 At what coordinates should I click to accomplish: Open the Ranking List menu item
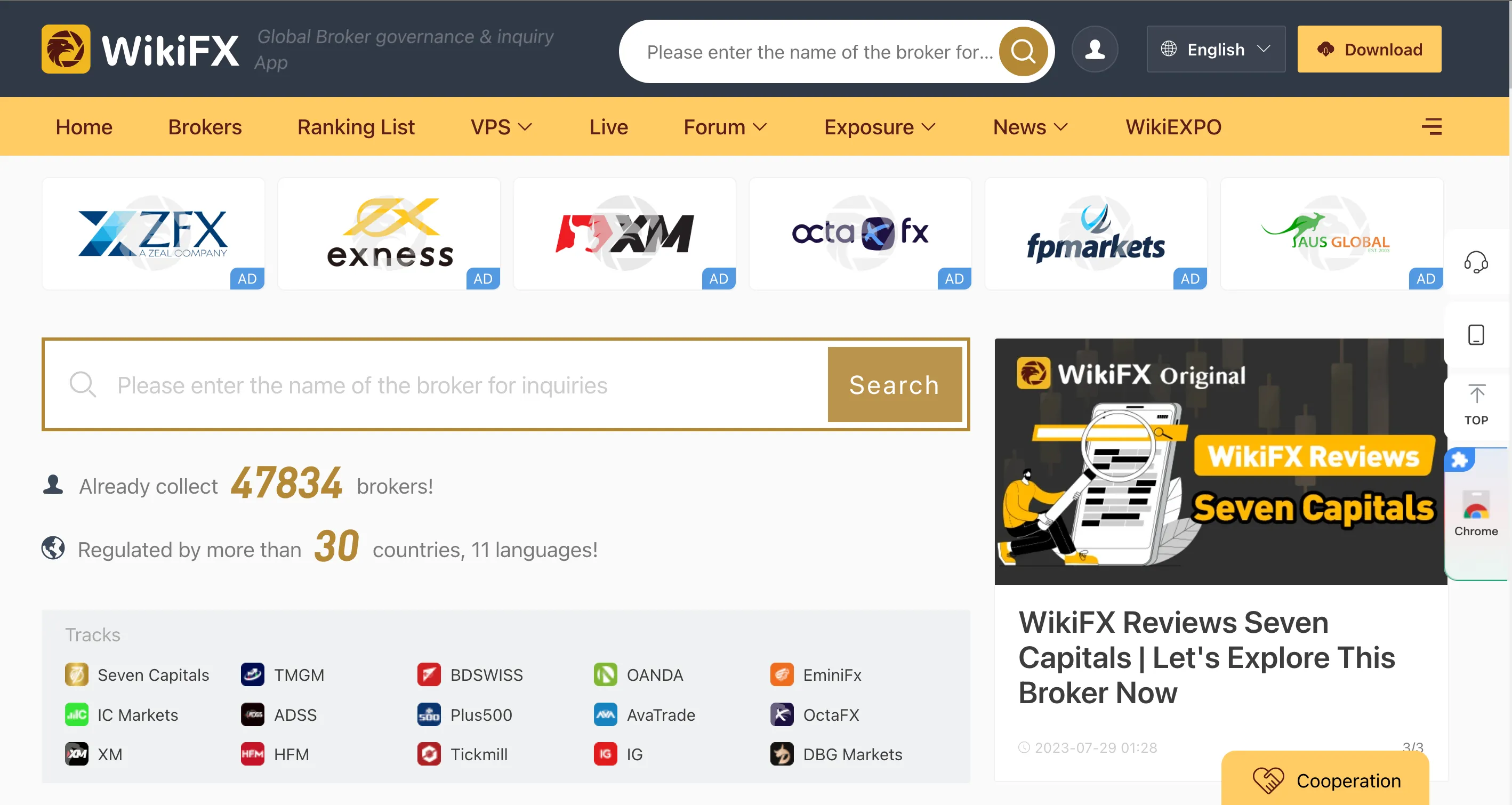click(x=356, y=127)
